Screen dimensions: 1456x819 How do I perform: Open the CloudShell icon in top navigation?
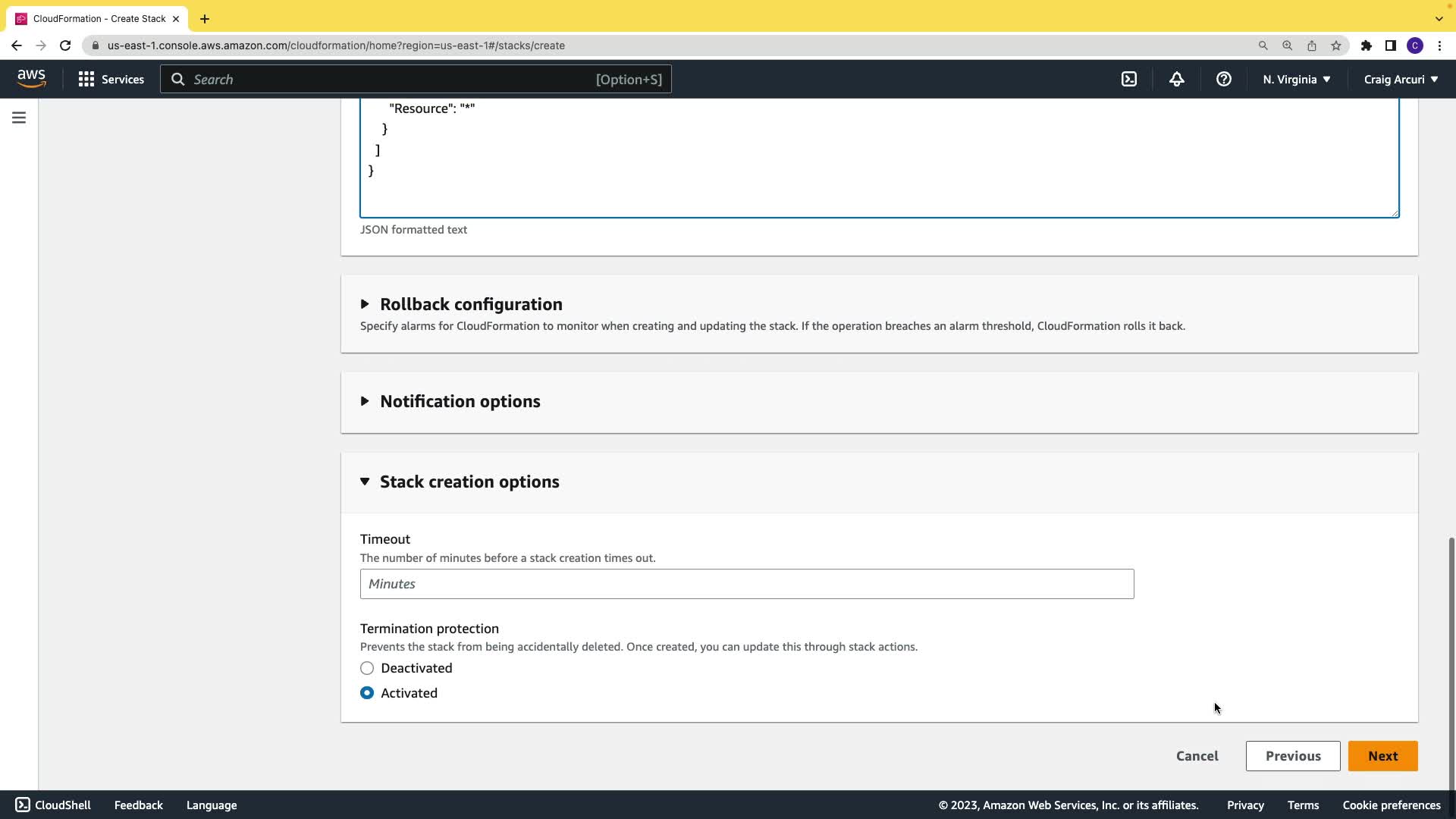pos(1128,79)
